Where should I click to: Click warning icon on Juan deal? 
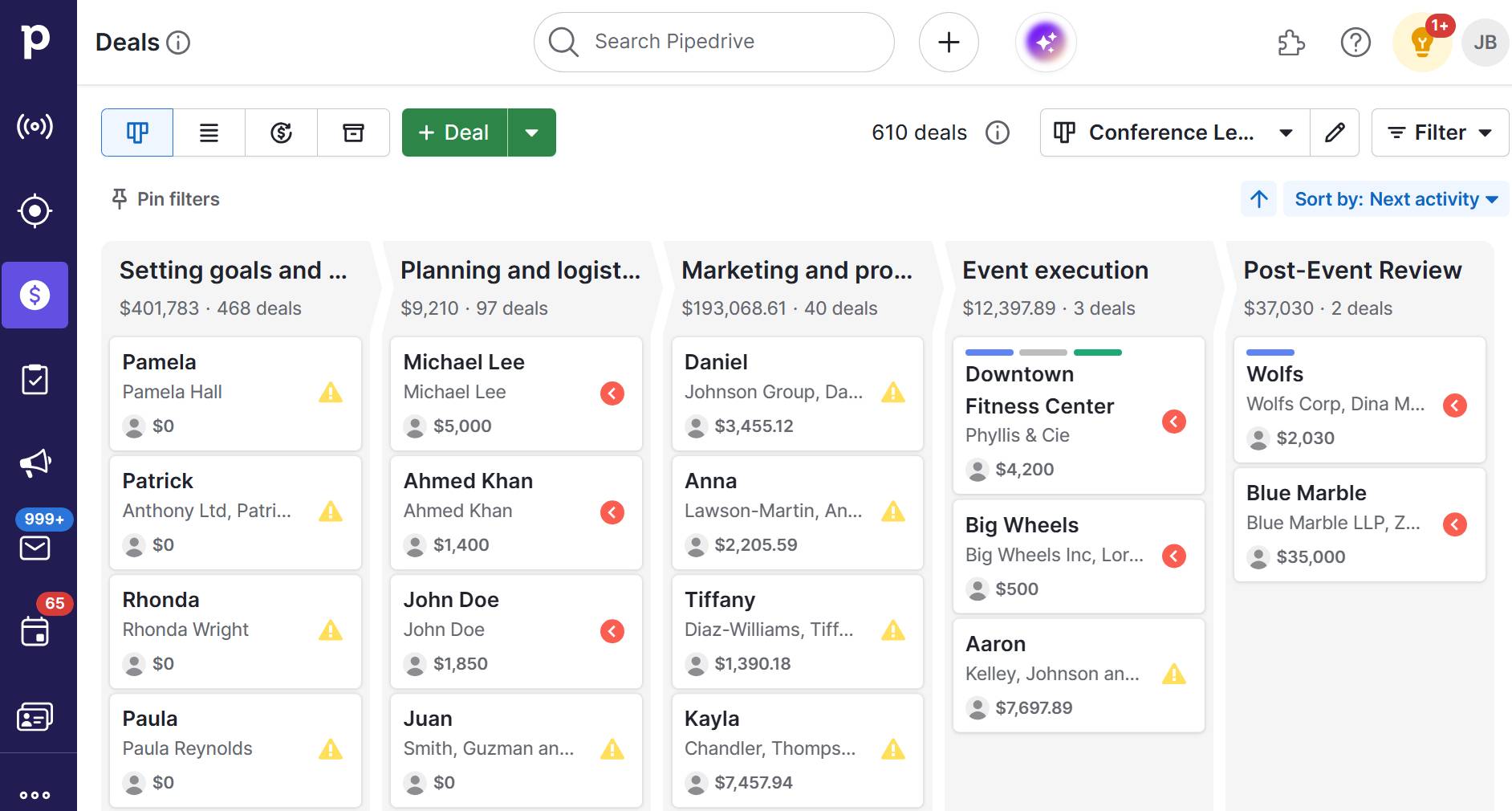coord(612,749)
